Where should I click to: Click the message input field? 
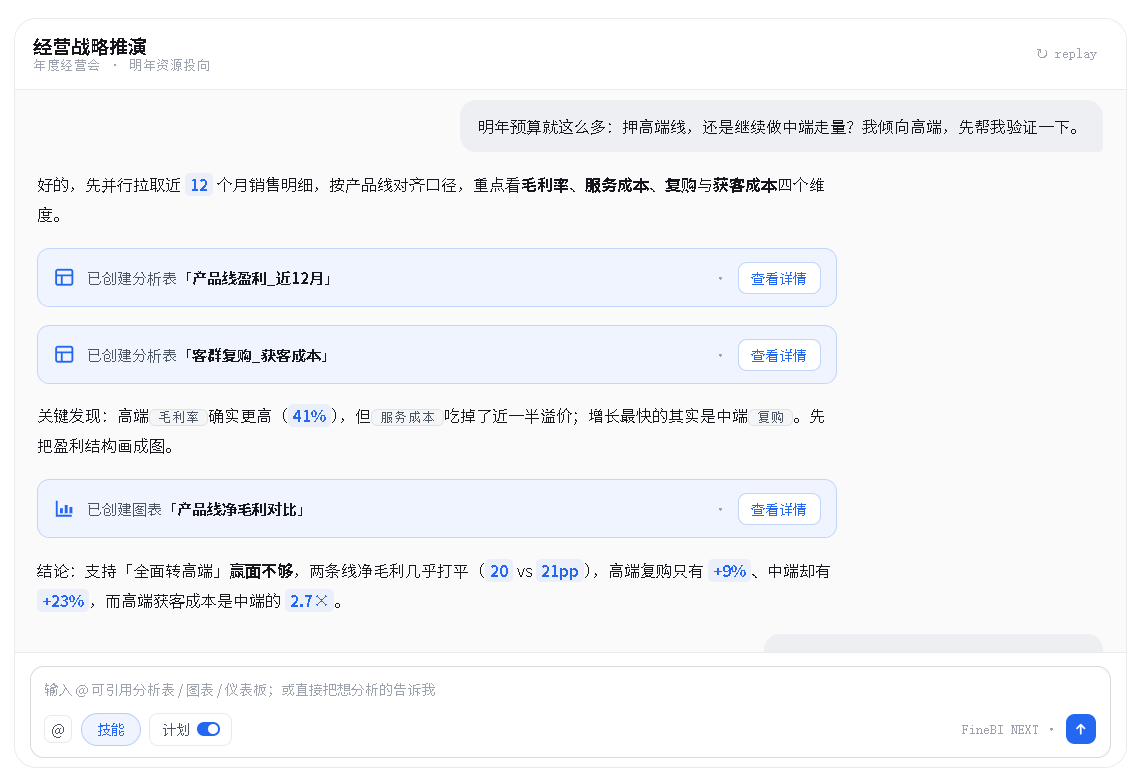[570, 690]
